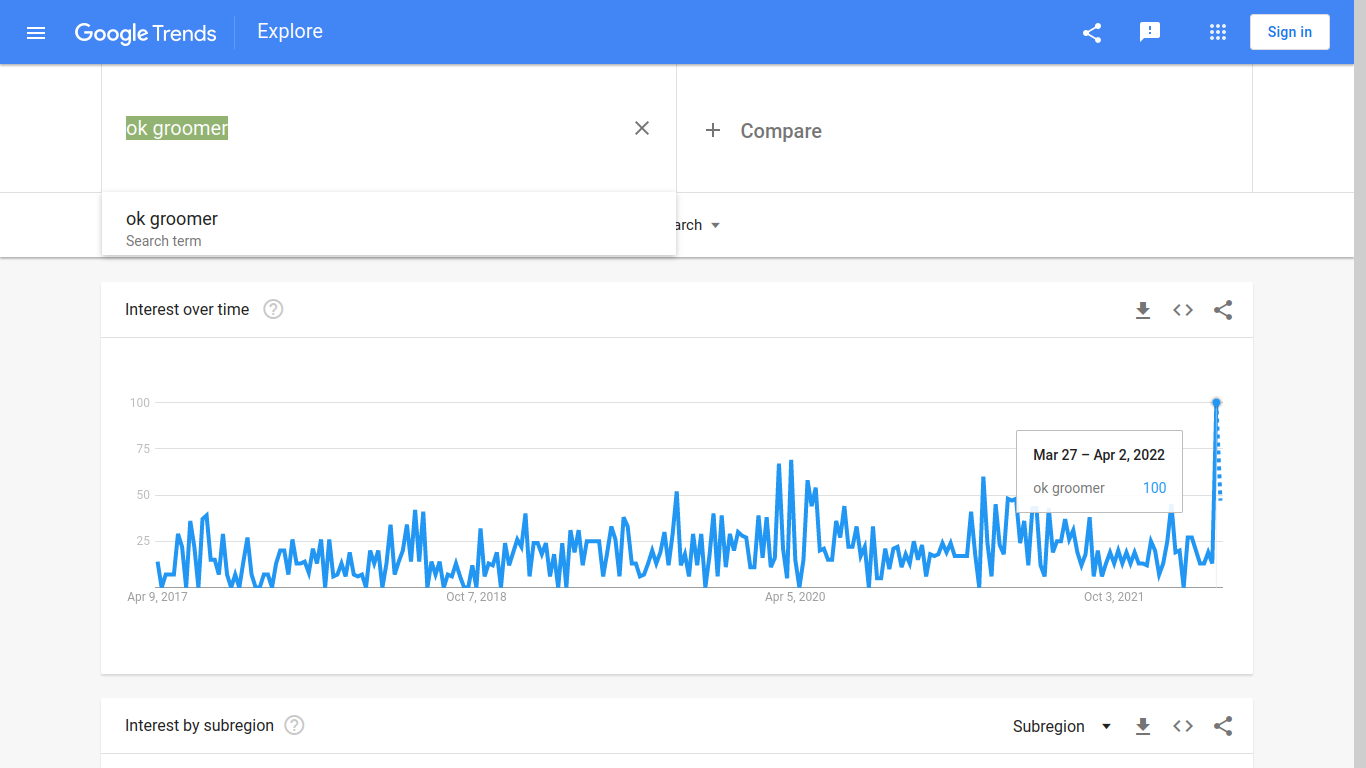
Task: Add a comparison term via Compare
Action: pos(781,131)
